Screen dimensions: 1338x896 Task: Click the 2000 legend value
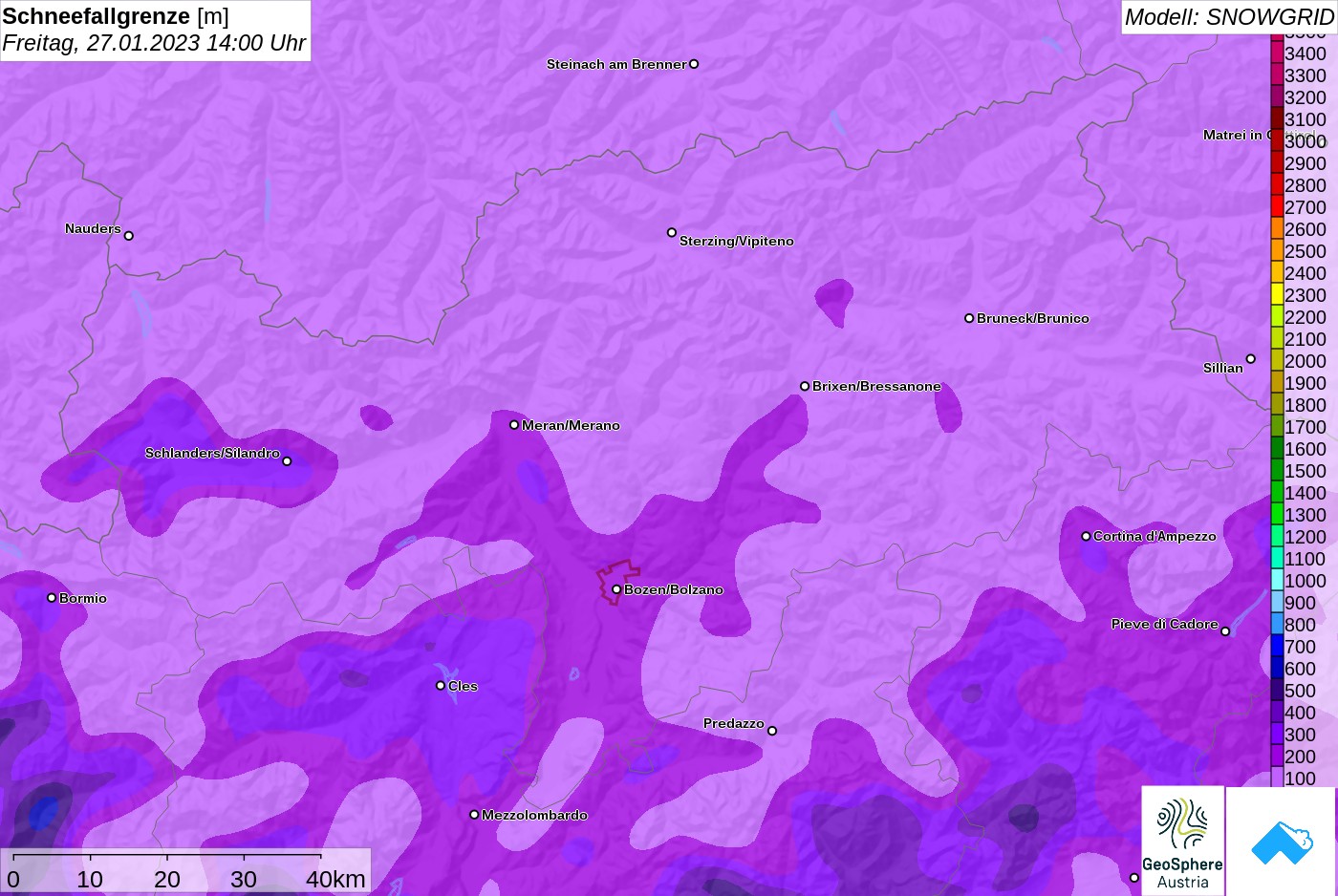click(x=1306, y=361)
